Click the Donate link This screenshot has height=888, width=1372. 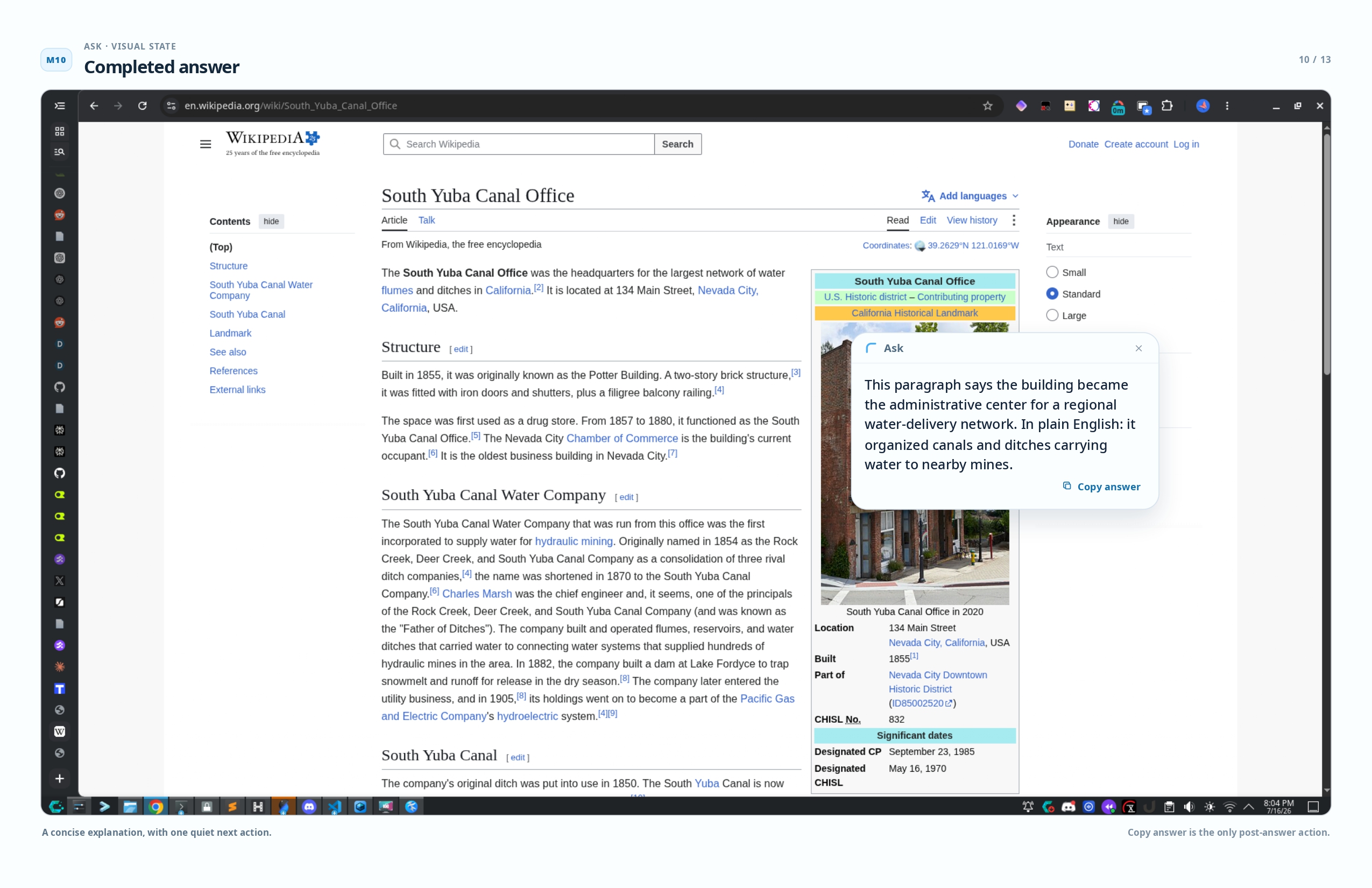click(1083, 144)
